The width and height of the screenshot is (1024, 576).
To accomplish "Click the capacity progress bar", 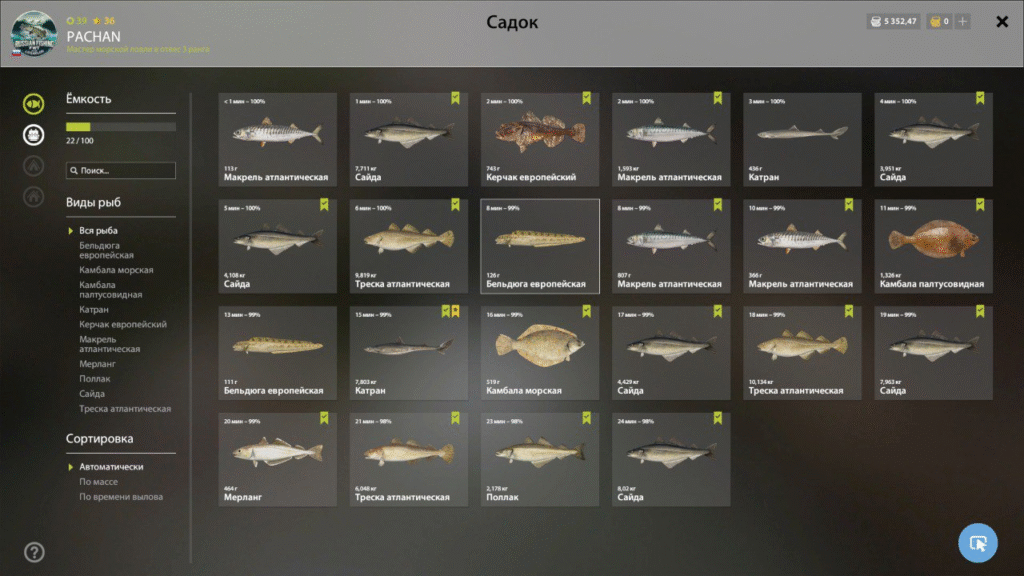I will click(121, 127).
